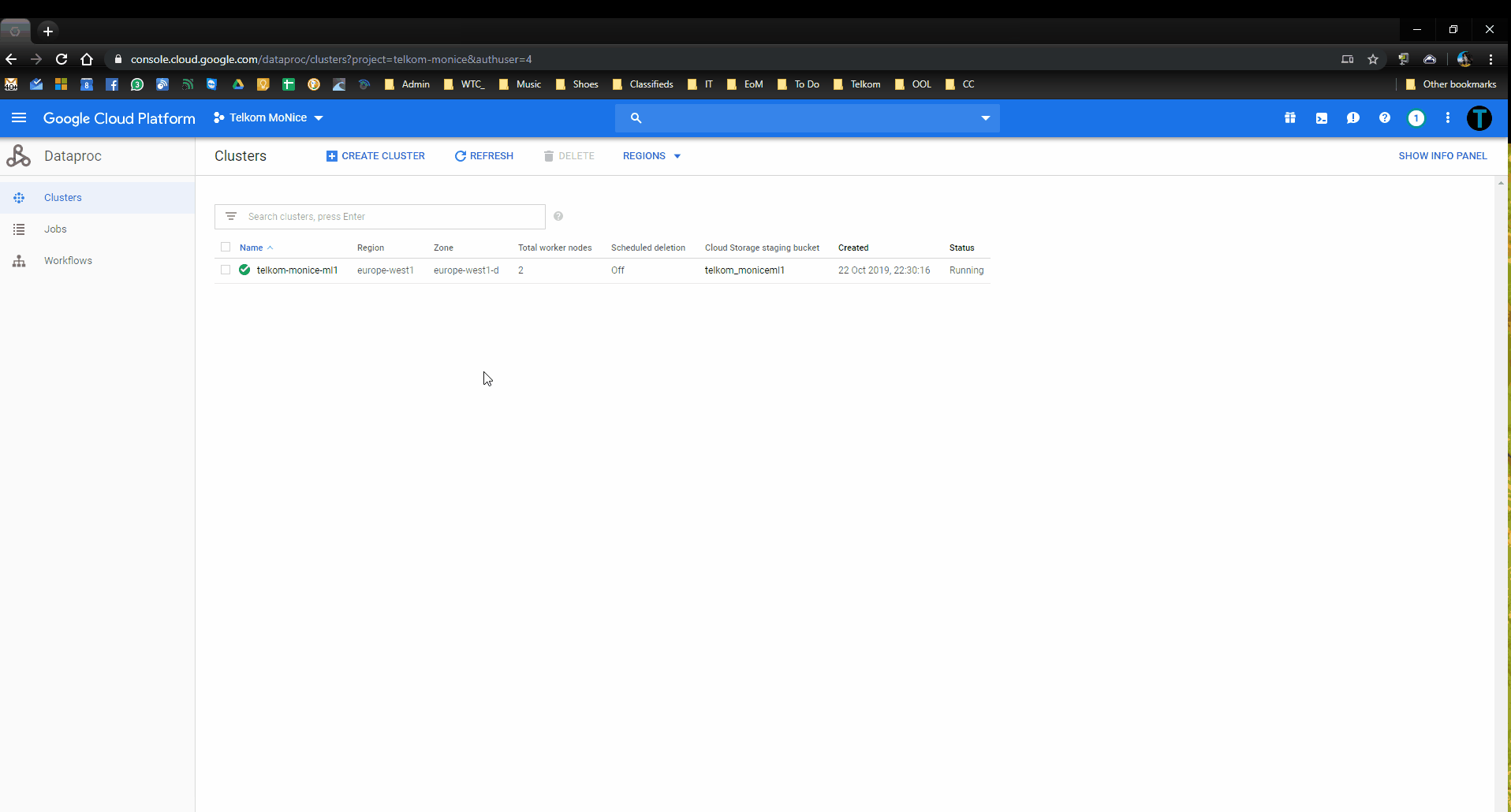Toggle the select-all clusters checkbox
Image resolution: width=1511 pixels, height=812 pixels.
(x=226, y=247)
